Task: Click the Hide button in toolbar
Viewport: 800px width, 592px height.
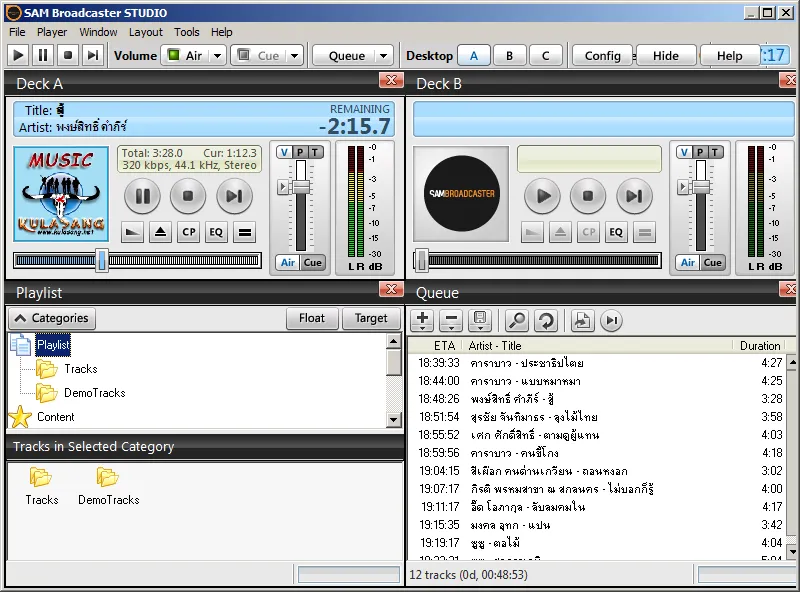Action: point(666,55)
